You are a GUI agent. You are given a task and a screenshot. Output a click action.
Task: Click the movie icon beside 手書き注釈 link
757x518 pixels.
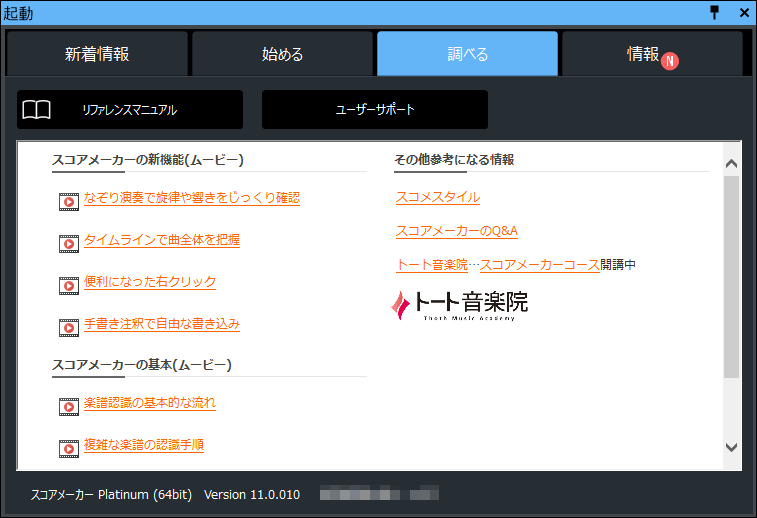point(68,327)
